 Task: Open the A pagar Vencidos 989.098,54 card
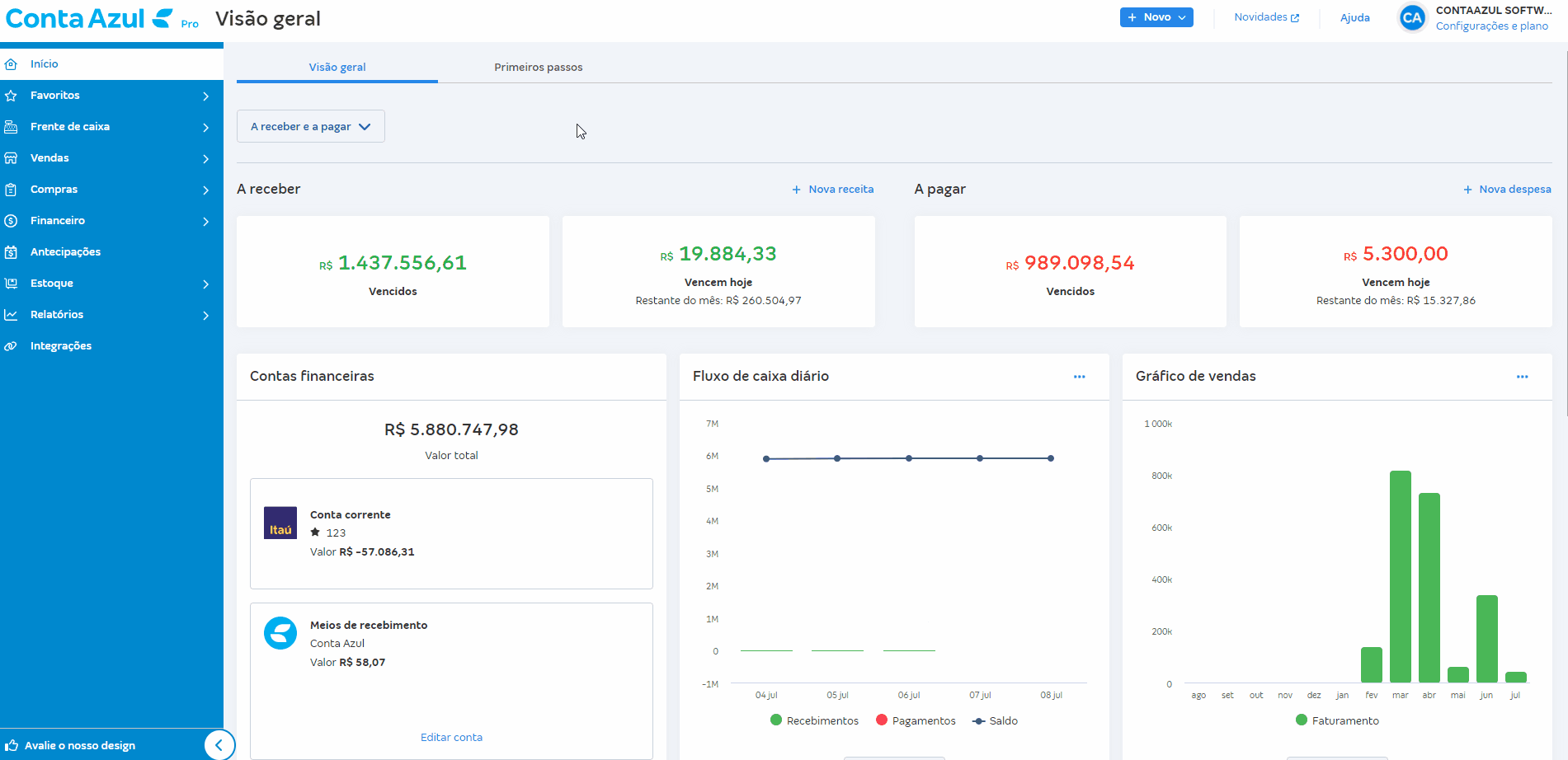[x=1071, y=271]
